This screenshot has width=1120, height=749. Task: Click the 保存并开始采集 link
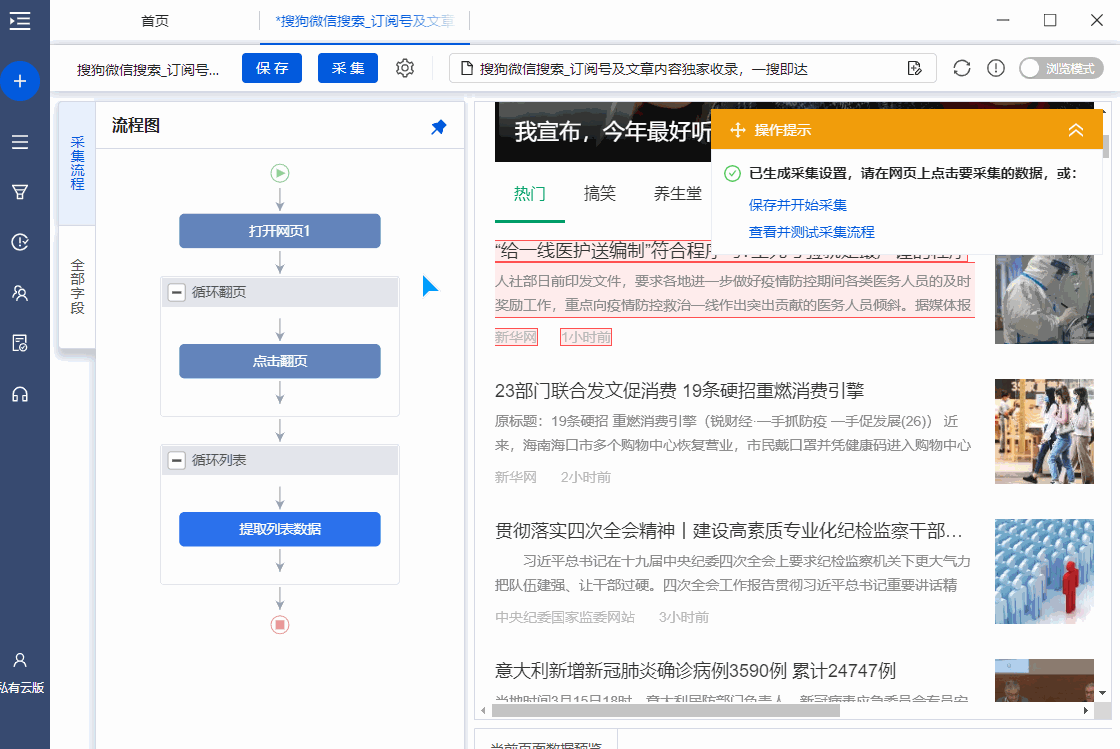797,205
